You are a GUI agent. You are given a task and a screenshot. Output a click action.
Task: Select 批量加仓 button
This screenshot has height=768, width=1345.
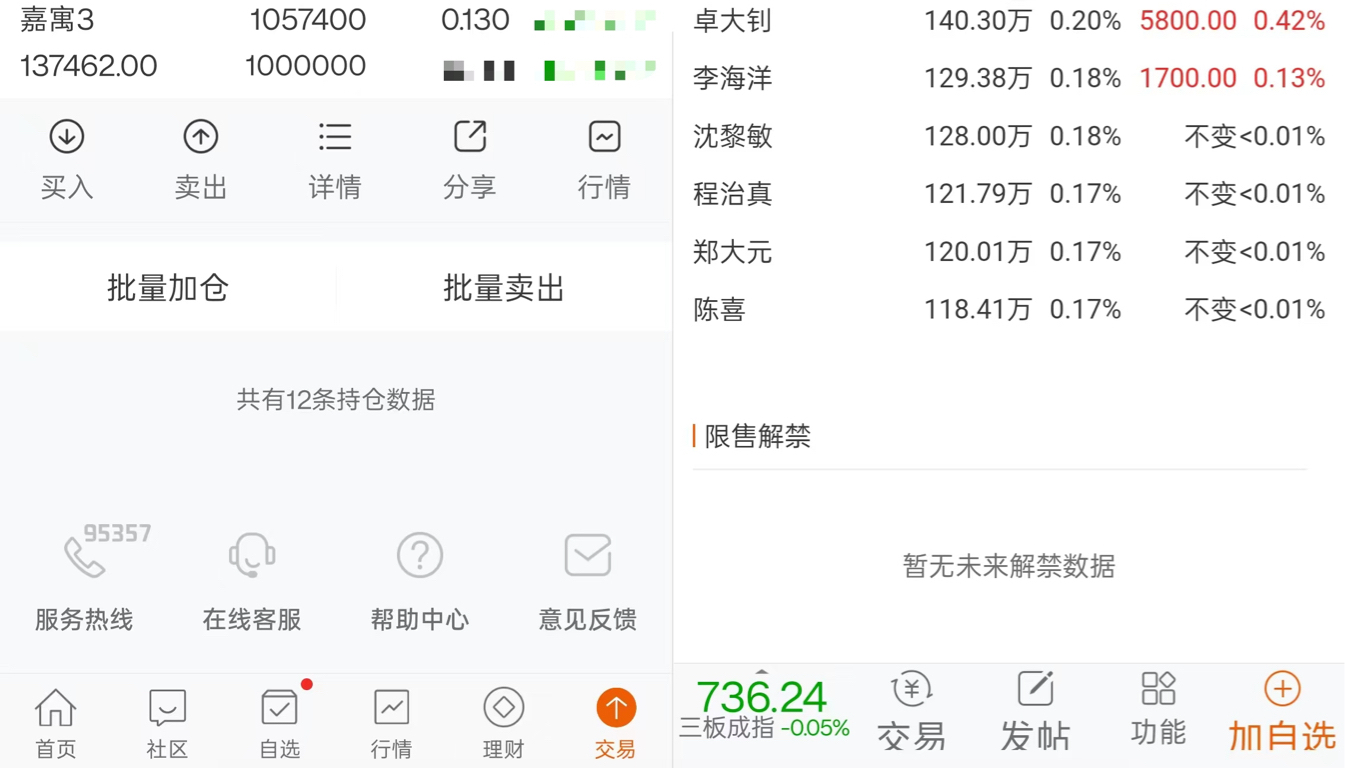168,288
